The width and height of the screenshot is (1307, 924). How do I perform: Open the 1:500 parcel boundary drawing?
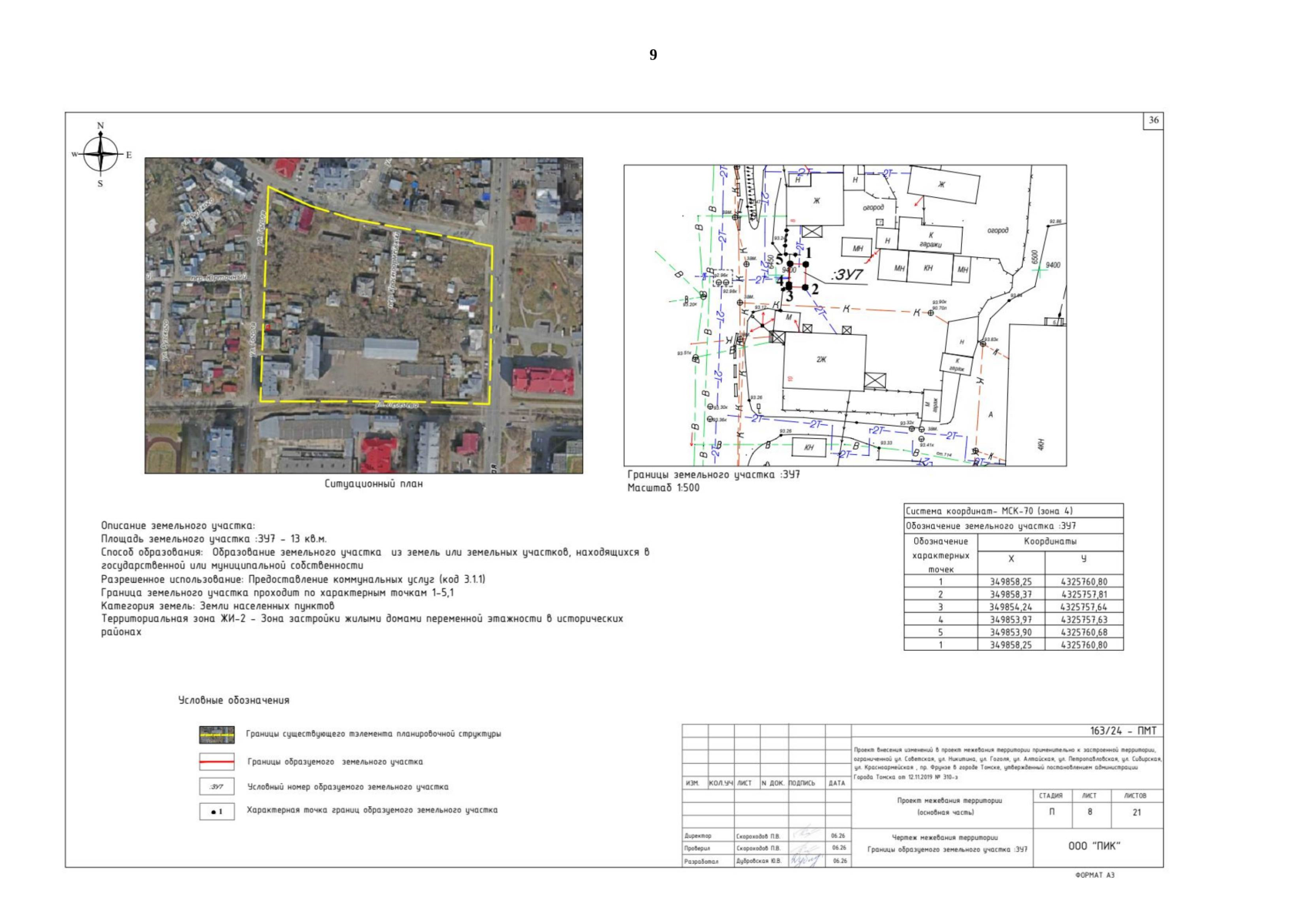[845, 315]
